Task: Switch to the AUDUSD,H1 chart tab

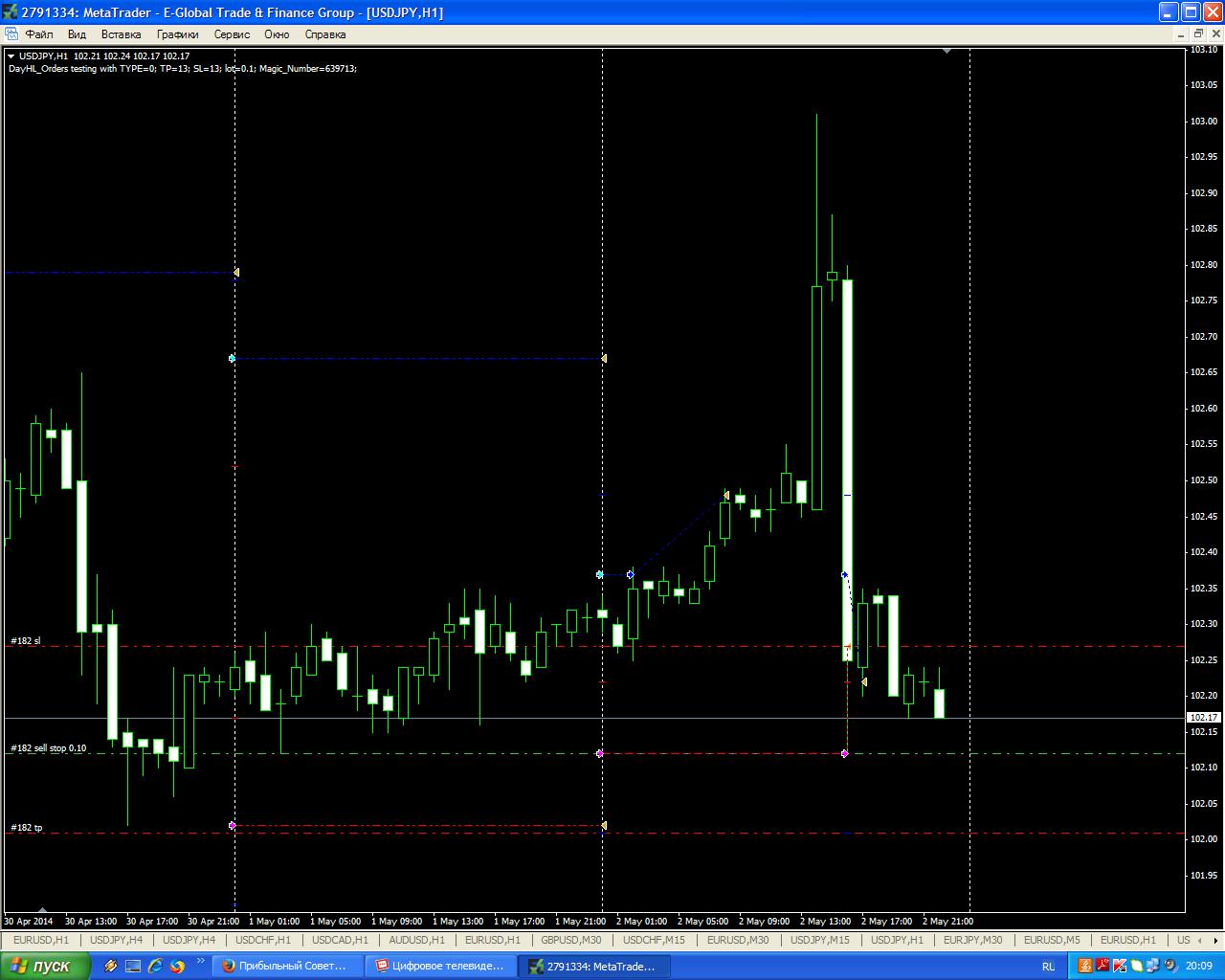Action: (x=416, y=940)
